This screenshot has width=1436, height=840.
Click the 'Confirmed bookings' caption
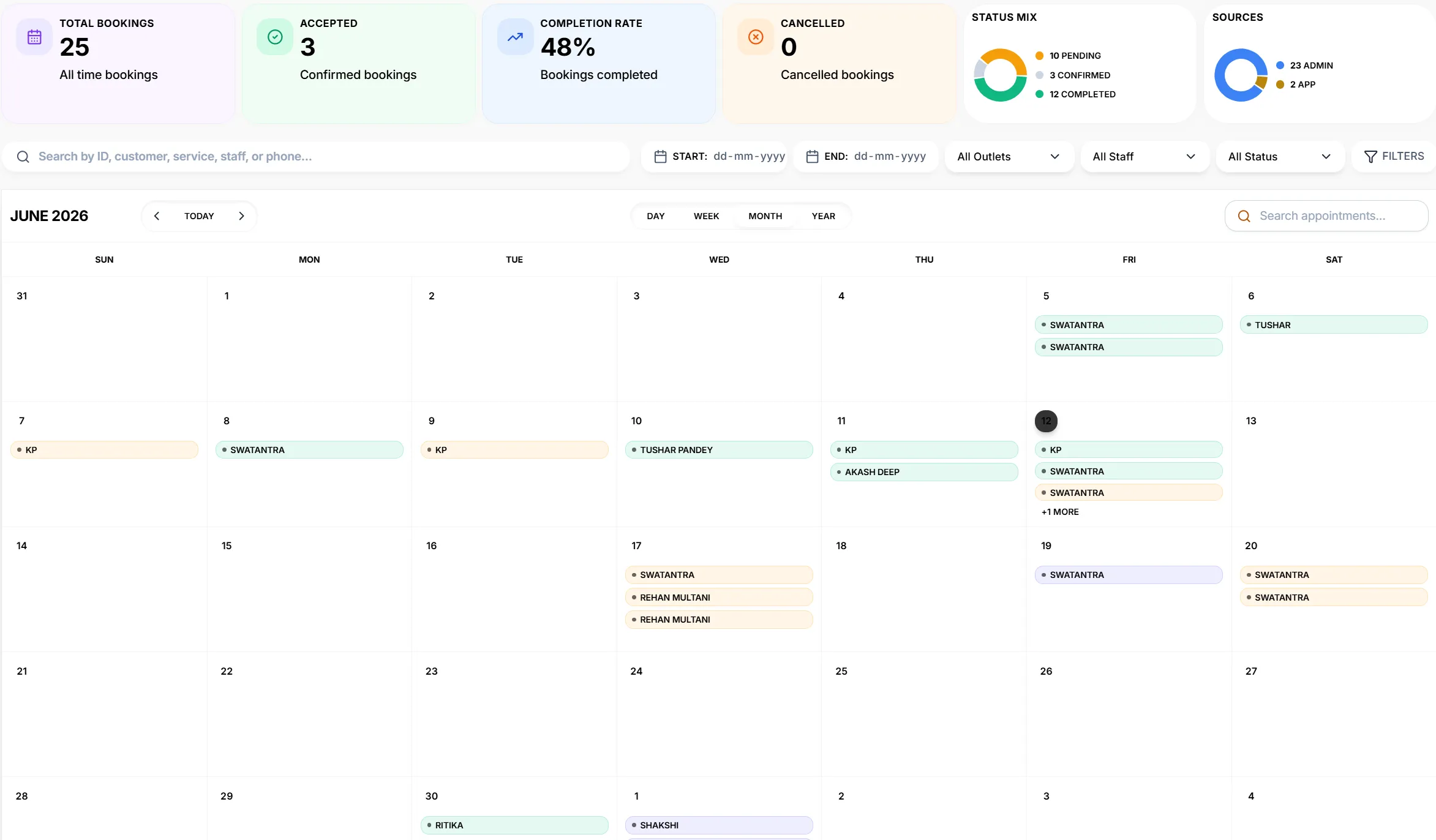[x=358, y=75]
